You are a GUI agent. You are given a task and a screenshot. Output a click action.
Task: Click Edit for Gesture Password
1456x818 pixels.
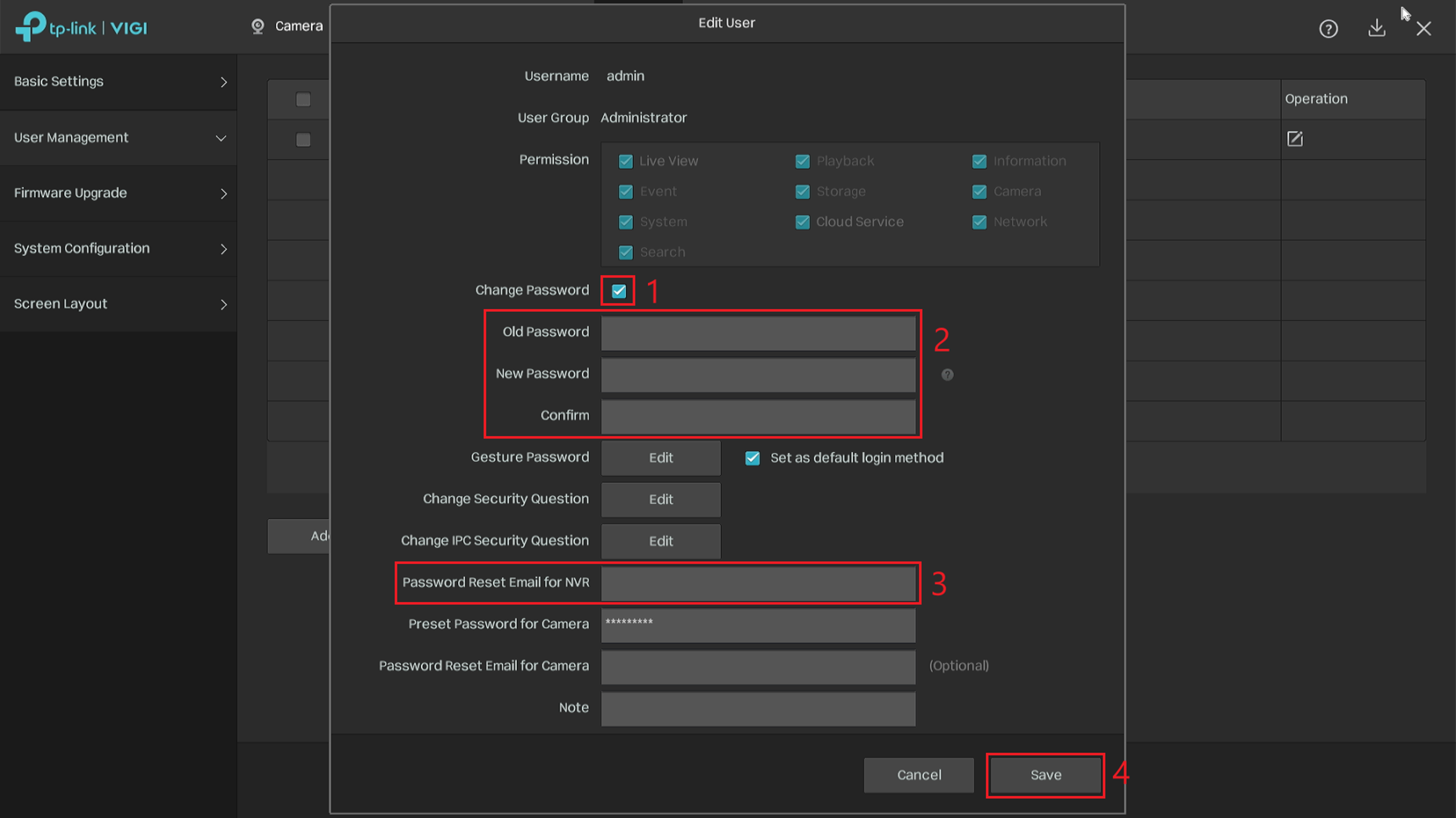coord(661,458)
